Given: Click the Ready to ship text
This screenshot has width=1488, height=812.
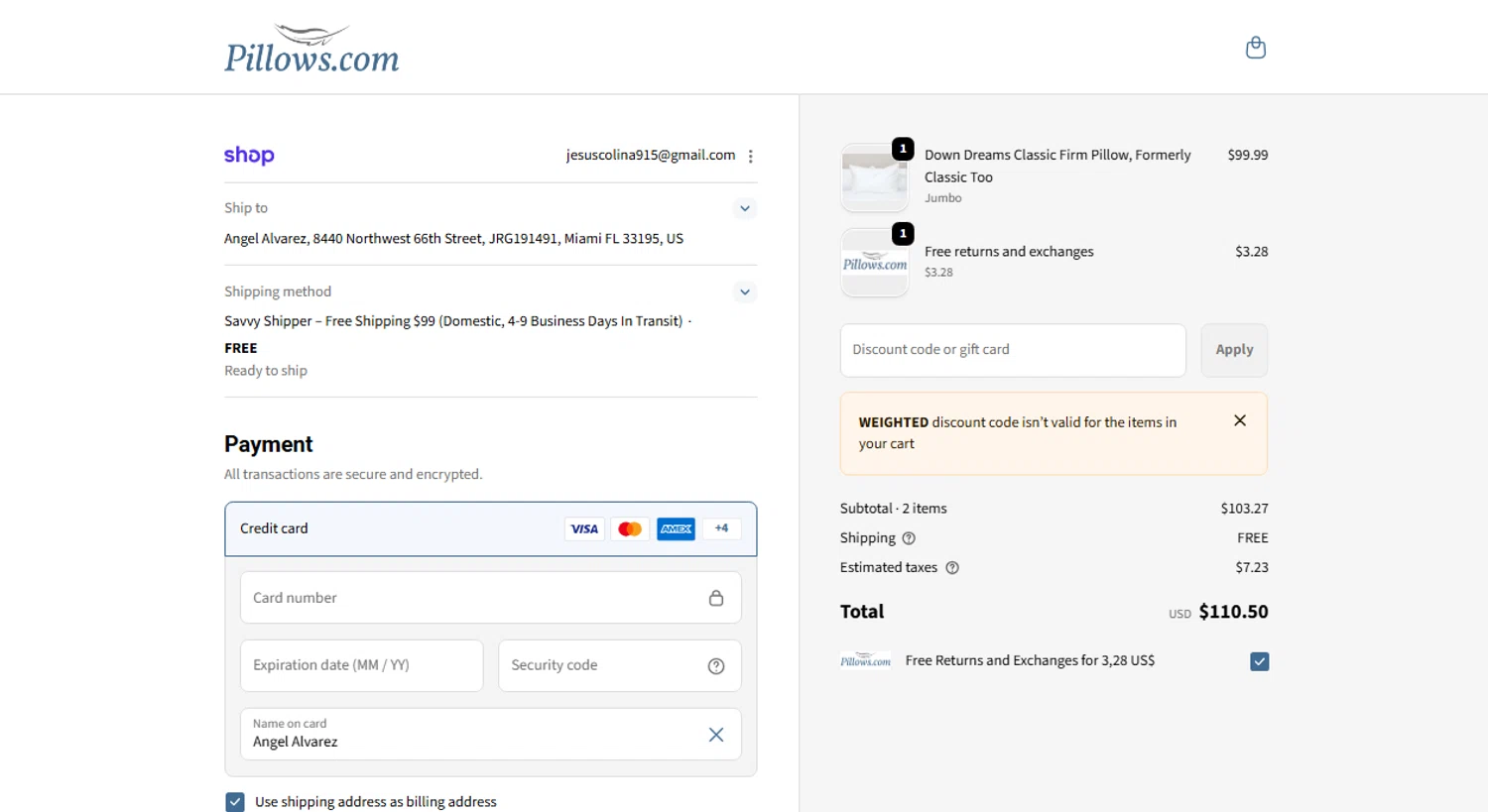Looking at the screenshot, I should (266, 371).
